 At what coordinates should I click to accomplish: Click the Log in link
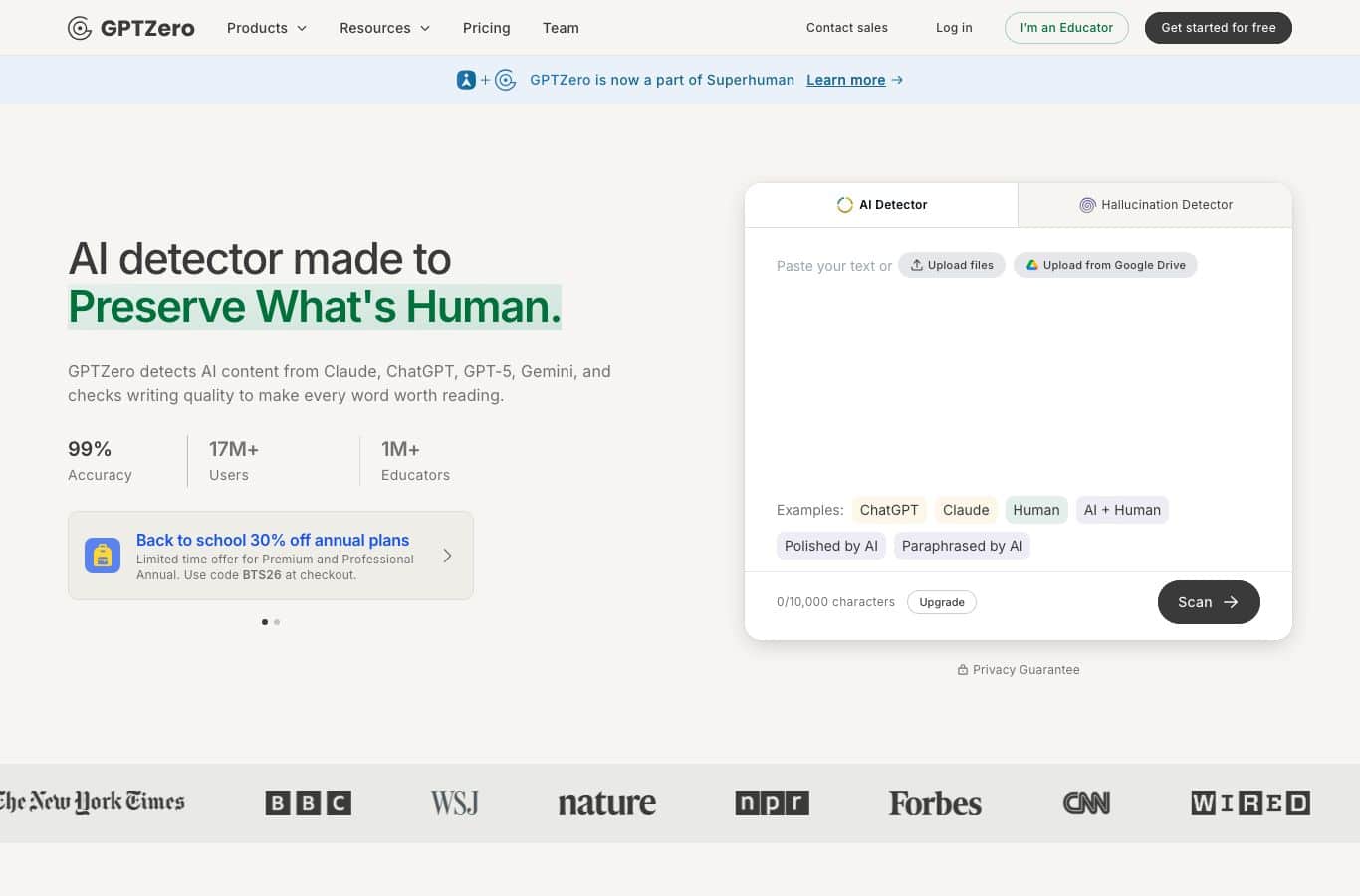tap(954, 28)
